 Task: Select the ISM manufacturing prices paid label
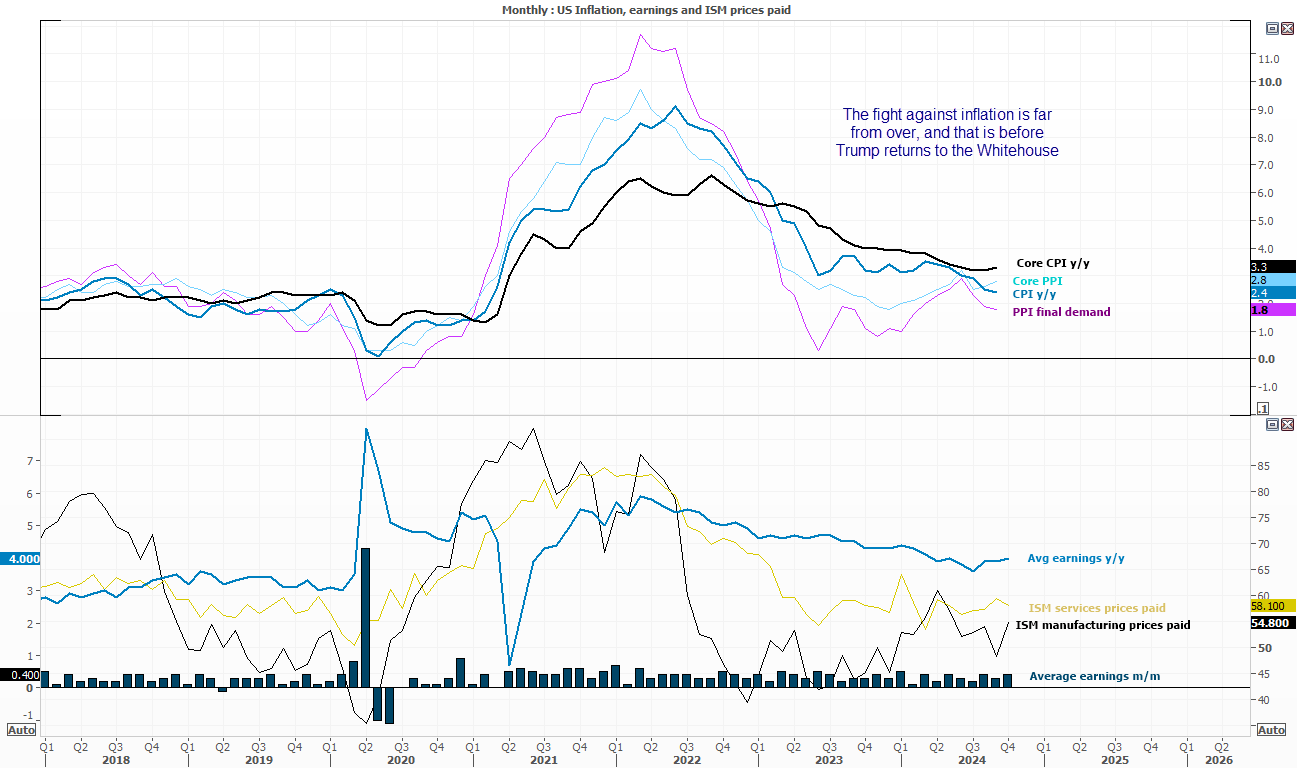pyautogui.click(x=1103, y=625)
